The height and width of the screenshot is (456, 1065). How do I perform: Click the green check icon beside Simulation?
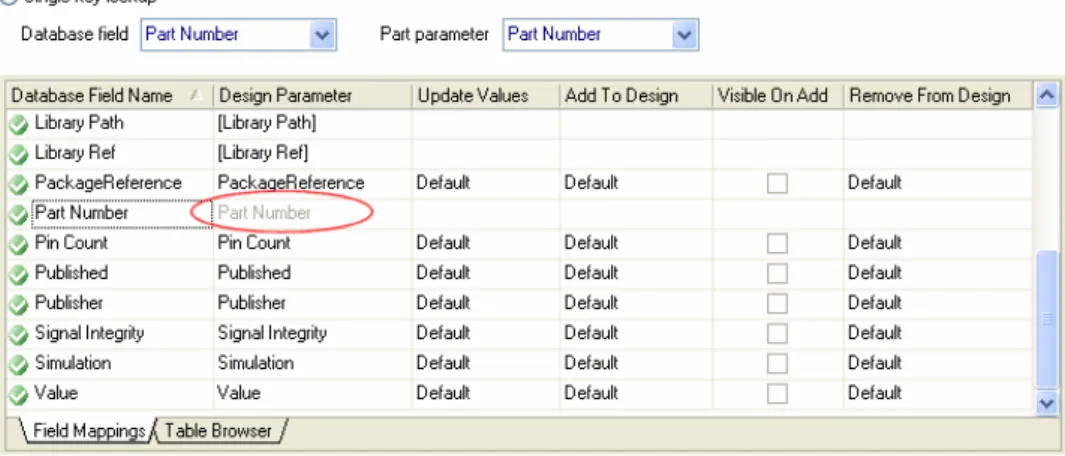click(x=18, y=365)
